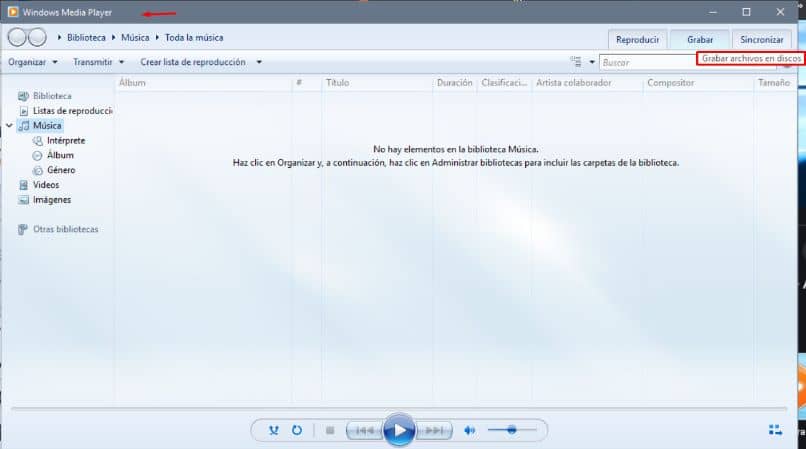Click the Listas de reproducción sidebar icon

[23, 111]
